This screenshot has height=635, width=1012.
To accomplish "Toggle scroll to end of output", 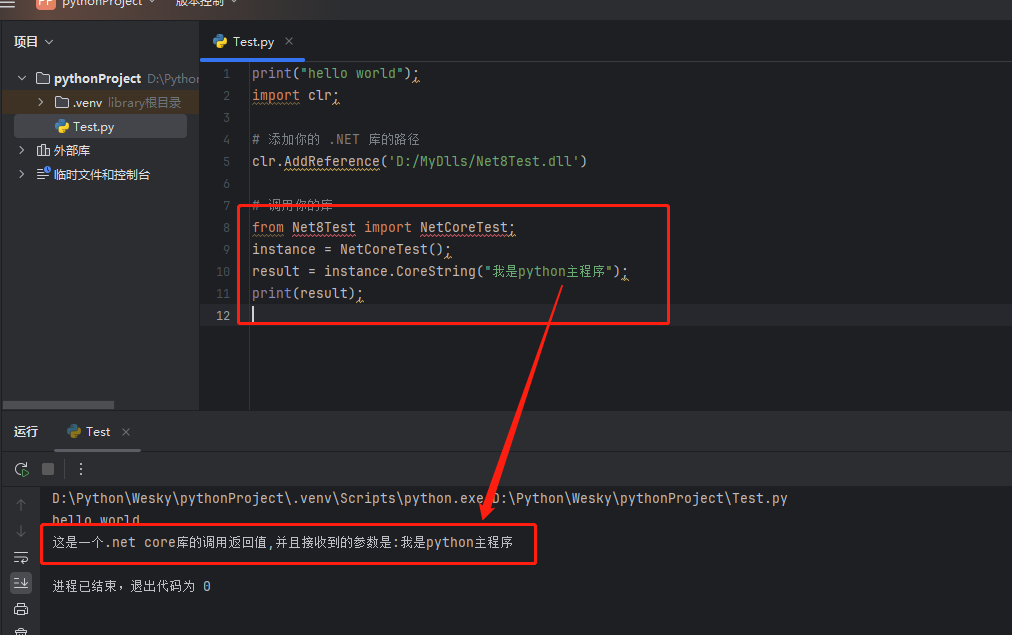I will [21, 583].
